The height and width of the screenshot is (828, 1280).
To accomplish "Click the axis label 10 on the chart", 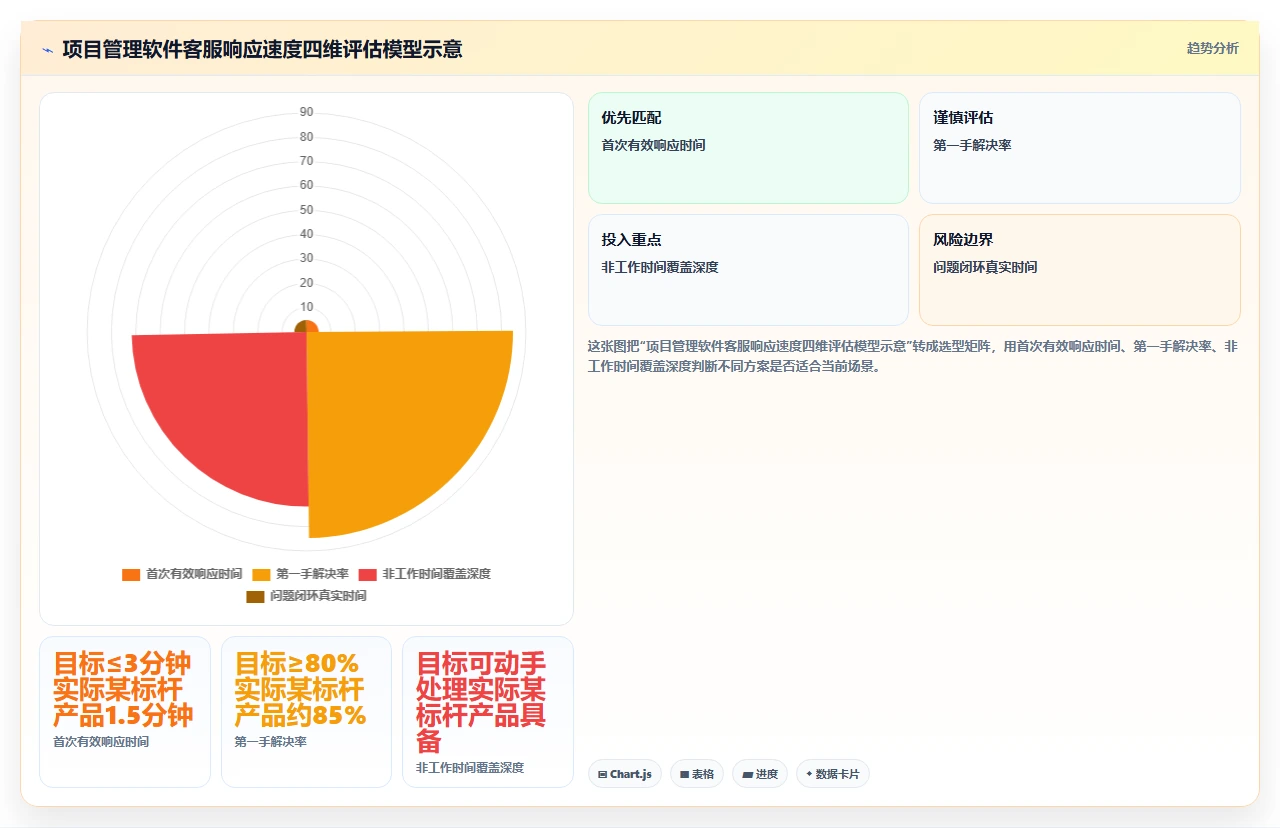I will [x=306, y=307].
